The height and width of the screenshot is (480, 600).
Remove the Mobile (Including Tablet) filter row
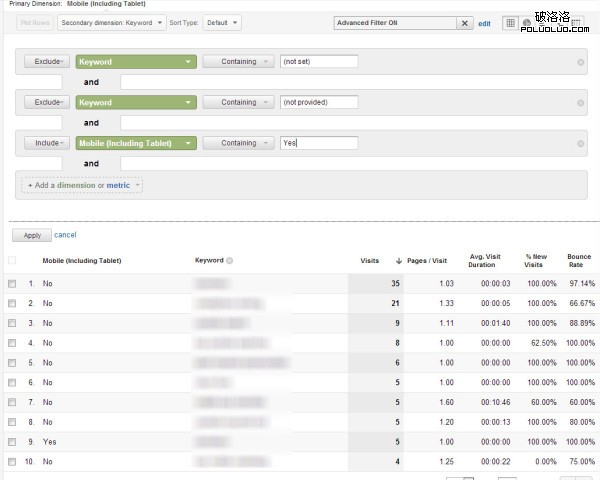(x=581, y=143)
